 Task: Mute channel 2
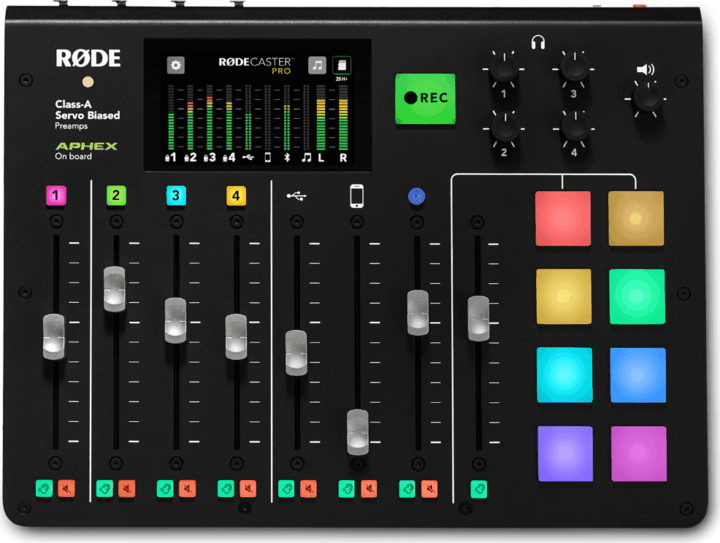coord(127,488)
